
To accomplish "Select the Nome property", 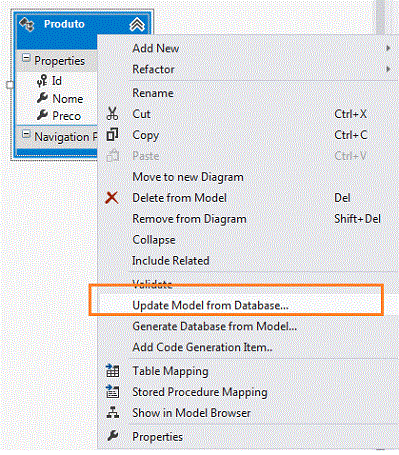I will point(60,99).
